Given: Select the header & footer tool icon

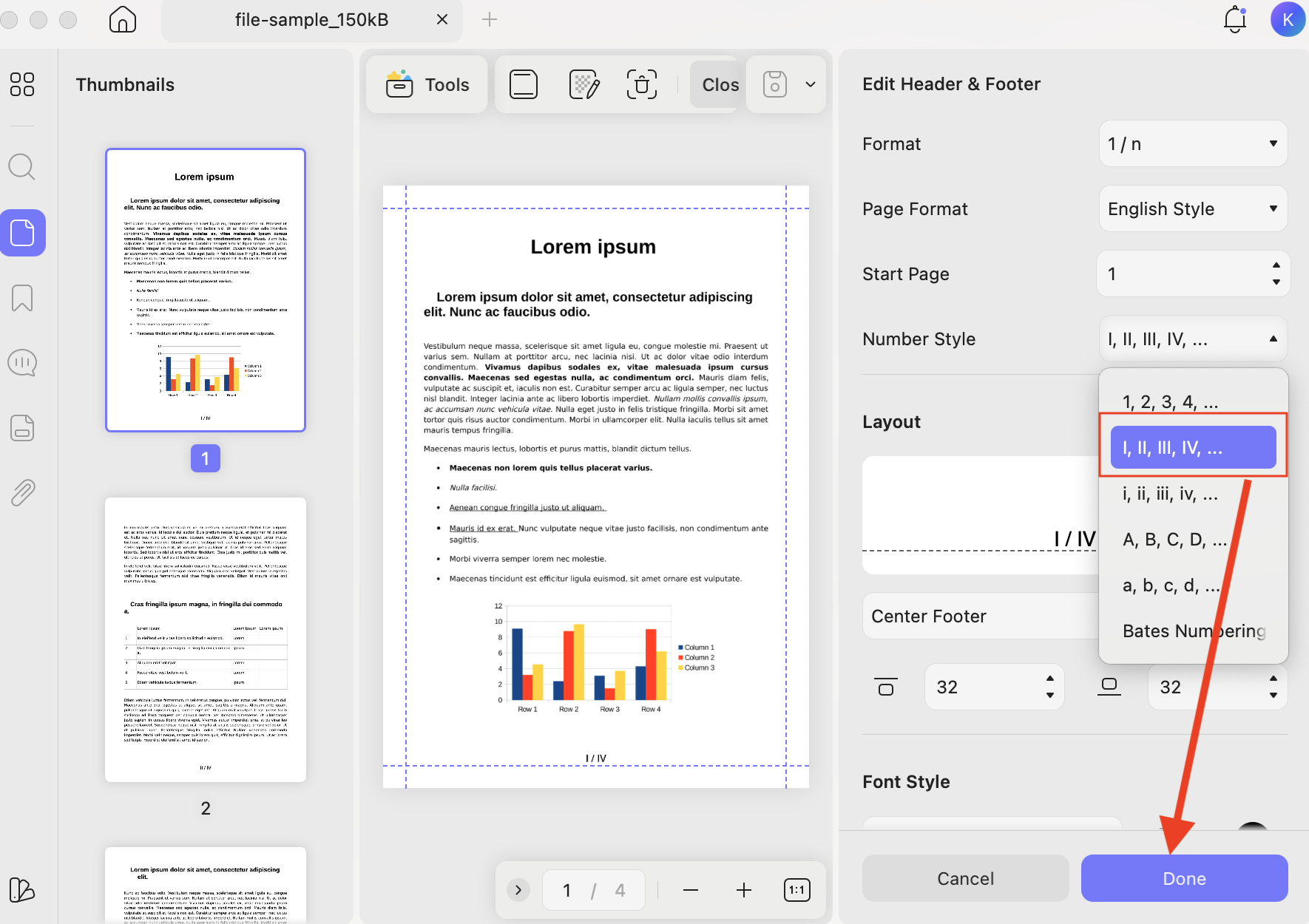Looking at the screenshot, I should point(524,85).
